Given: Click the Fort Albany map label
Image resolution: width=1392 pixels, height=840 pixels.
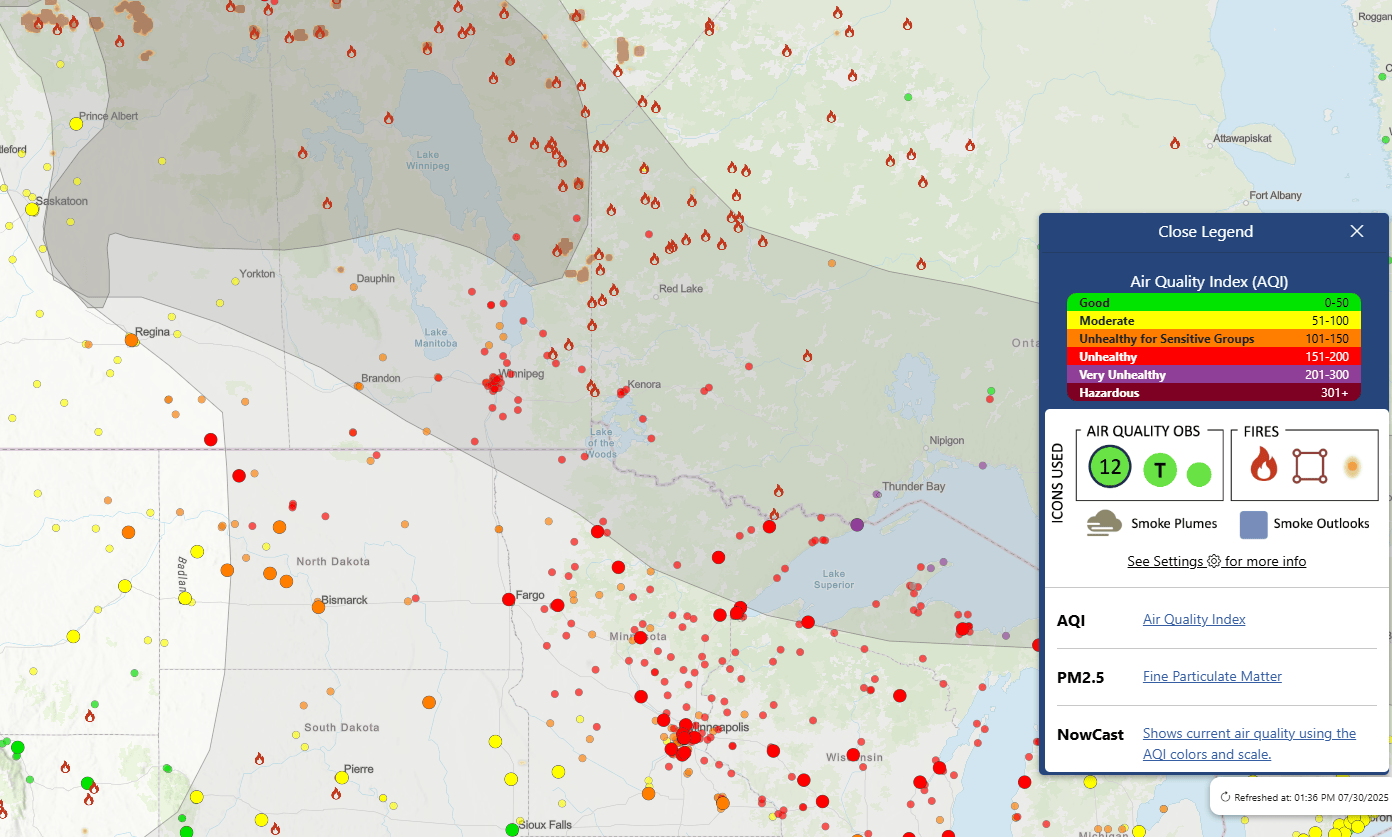Looking at the screenshot, I should tap(1275, 195).
